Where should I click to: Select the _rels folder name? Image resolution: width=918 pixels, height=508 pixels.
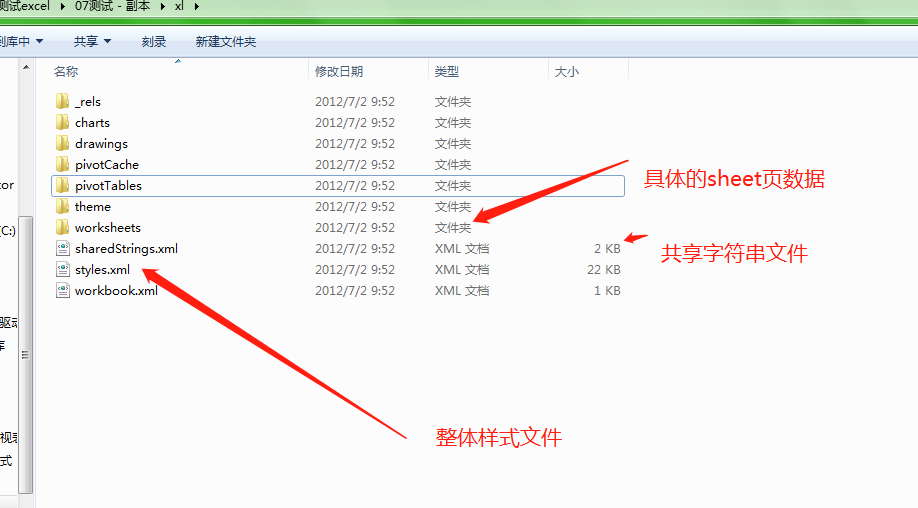pyautogui.click(x=88, y=101)
